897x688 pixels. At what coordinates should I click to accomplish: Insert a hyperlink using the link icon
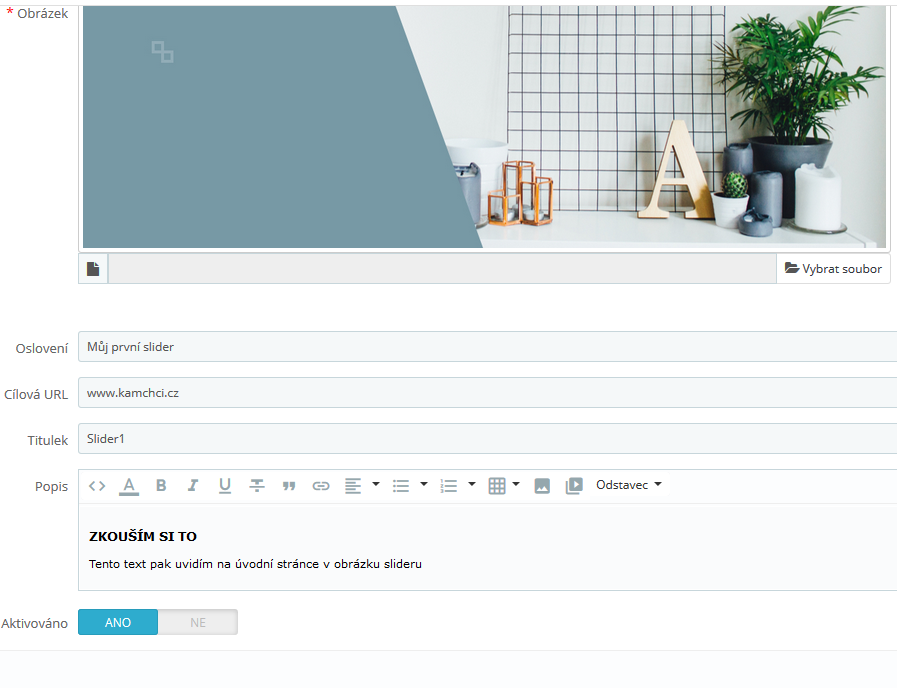[321, 486]
